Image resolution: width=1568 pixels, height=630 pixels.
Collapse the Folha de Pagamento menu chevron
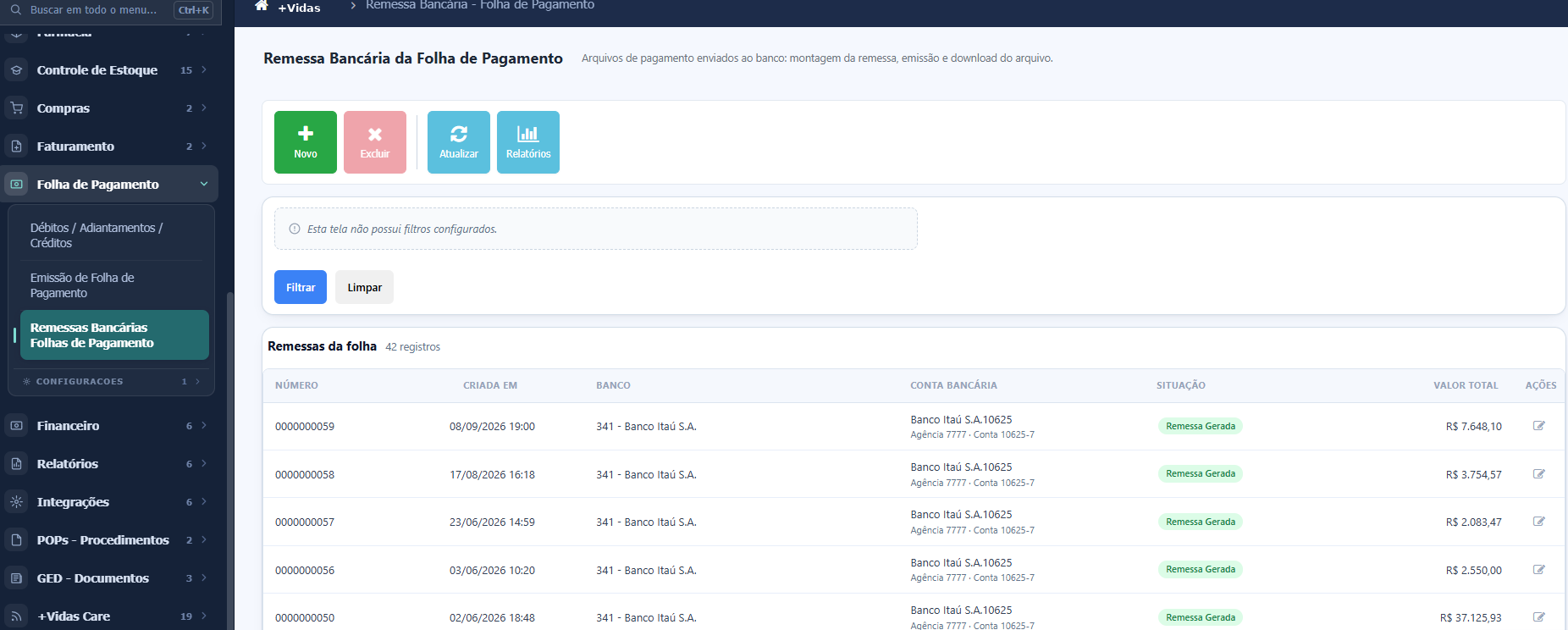[x=204, y=184]
